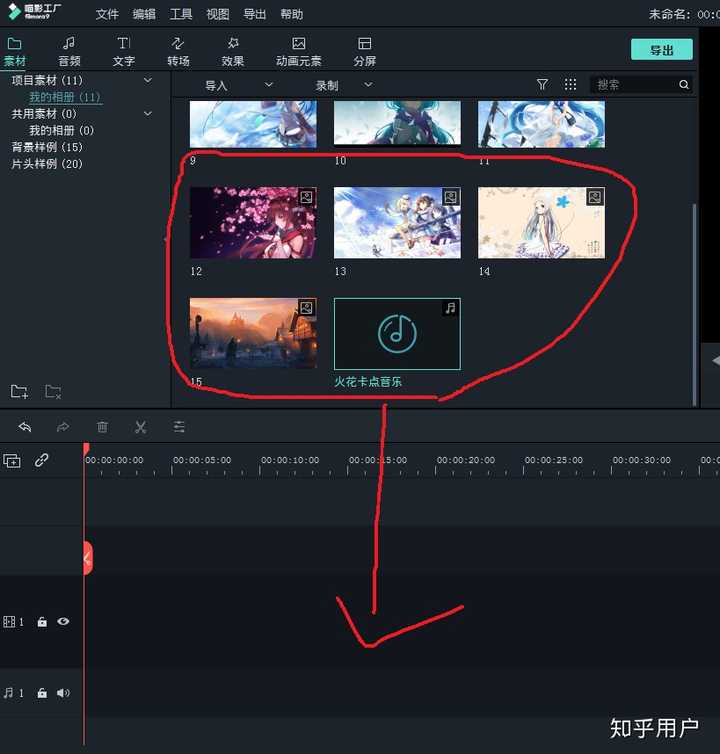The width and height of the screenshot is (720, 754).
Task: Click the audio track 1 music note icon
Action: 8,693
